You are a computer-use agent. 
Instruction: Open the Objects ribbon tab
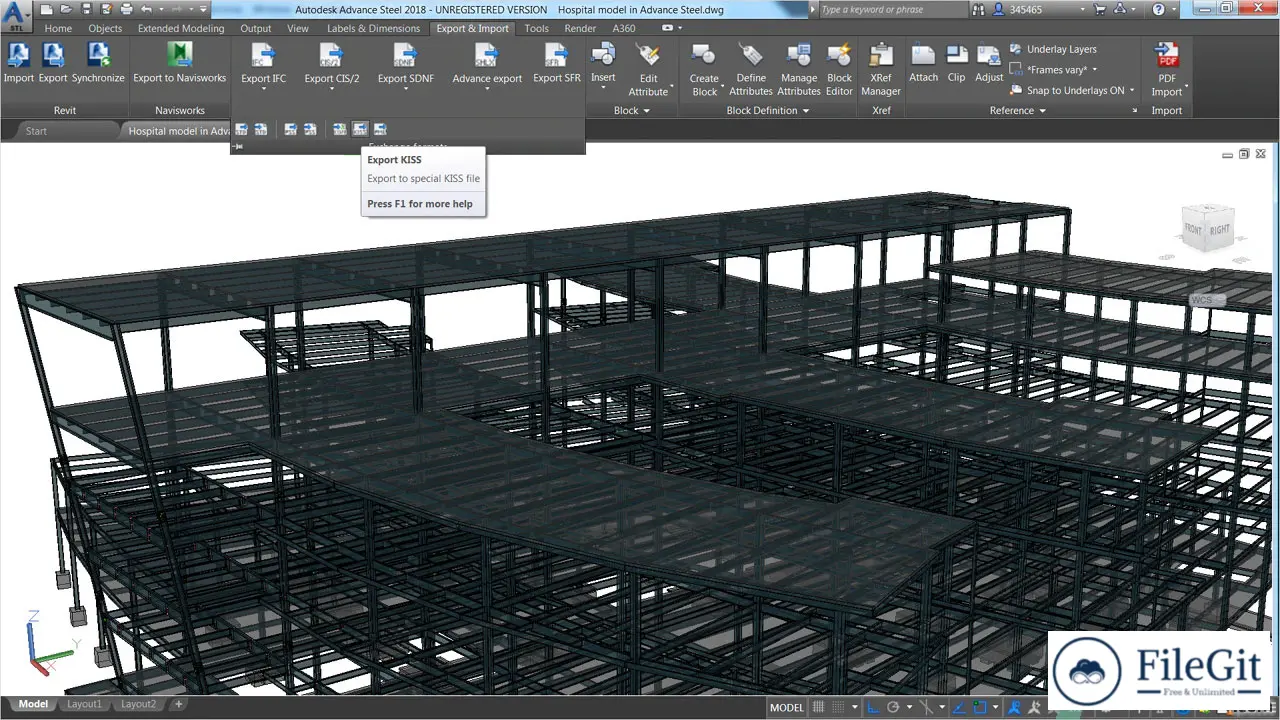tap(105, 28)
